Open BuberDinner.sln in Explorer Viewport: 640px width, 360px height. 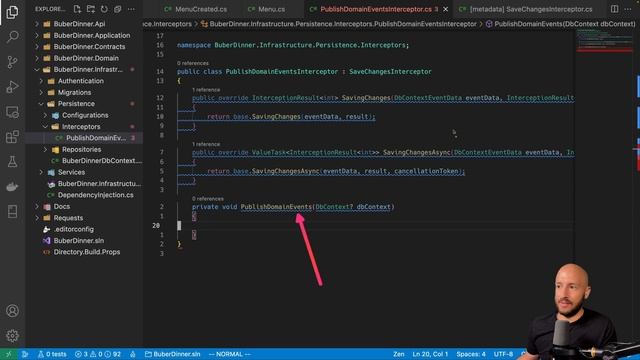click(x=79, y=241)
